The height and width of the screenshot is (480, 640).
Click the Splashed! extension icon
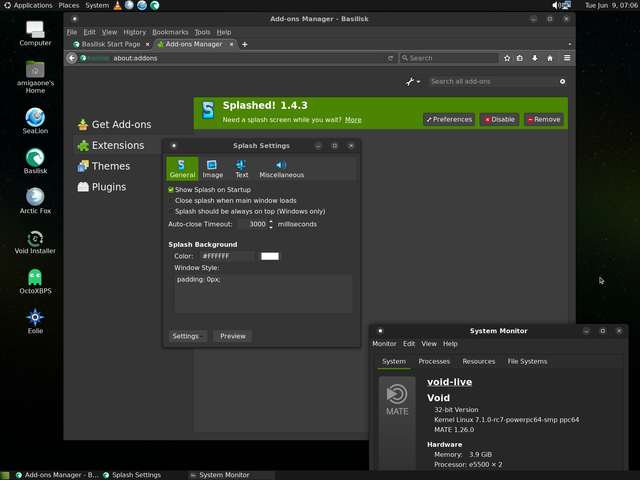point(208,110)
